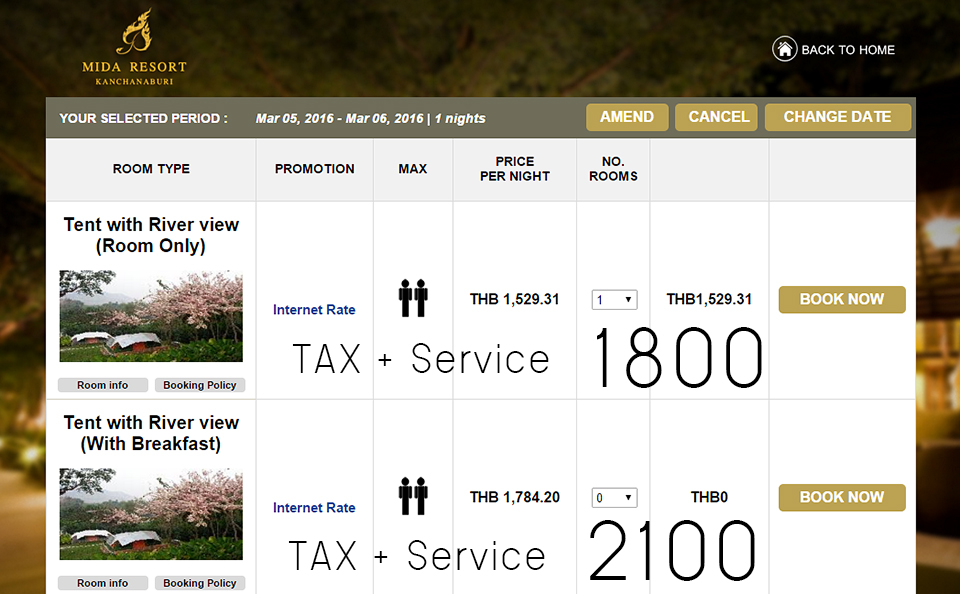Open Internet Rate link for With Breakfast tent
Viewport: 960px width, 594px height.
tap(314, 508)
